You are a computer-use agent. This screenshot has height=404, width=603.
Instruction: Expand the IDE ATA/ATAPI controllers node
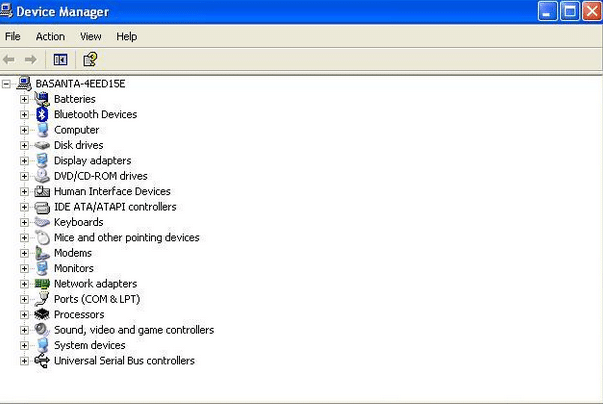point(24,207)
